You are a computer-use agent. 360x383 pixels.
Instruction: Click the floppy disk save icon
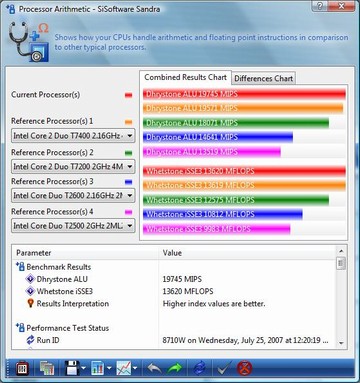pos(72,368)
